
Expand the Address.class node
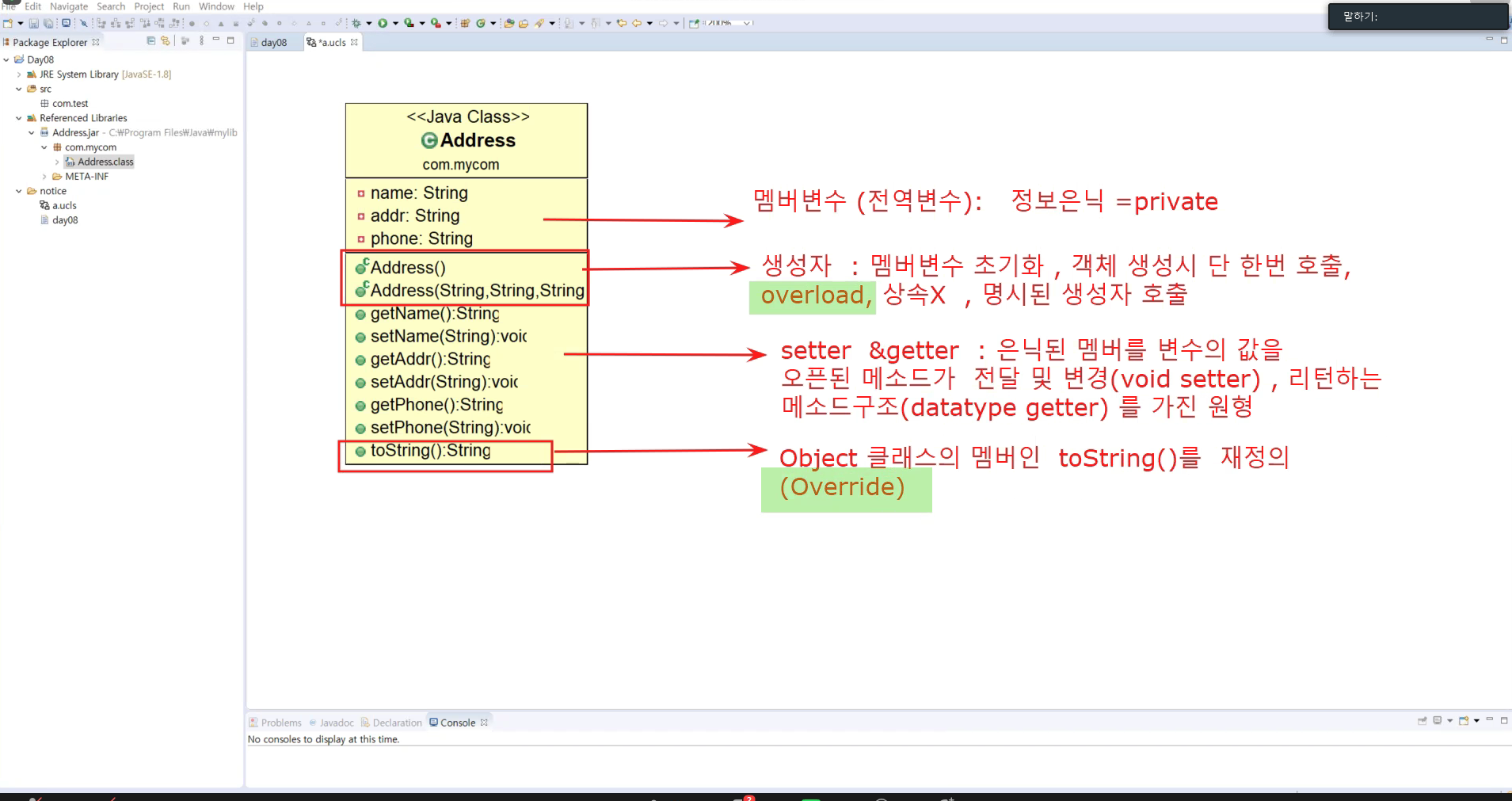(x=57, y=162)
